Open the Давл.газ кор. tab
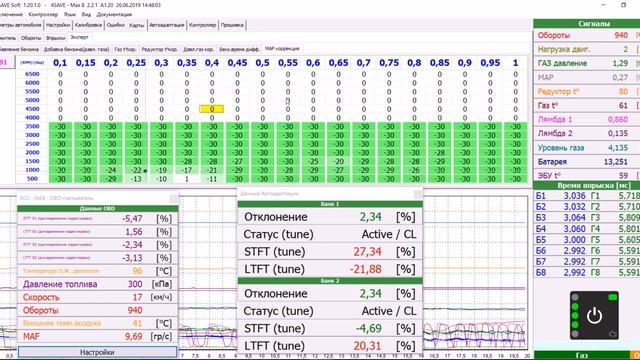This screenshot has height=360, width=640. (x=198, y=49)
